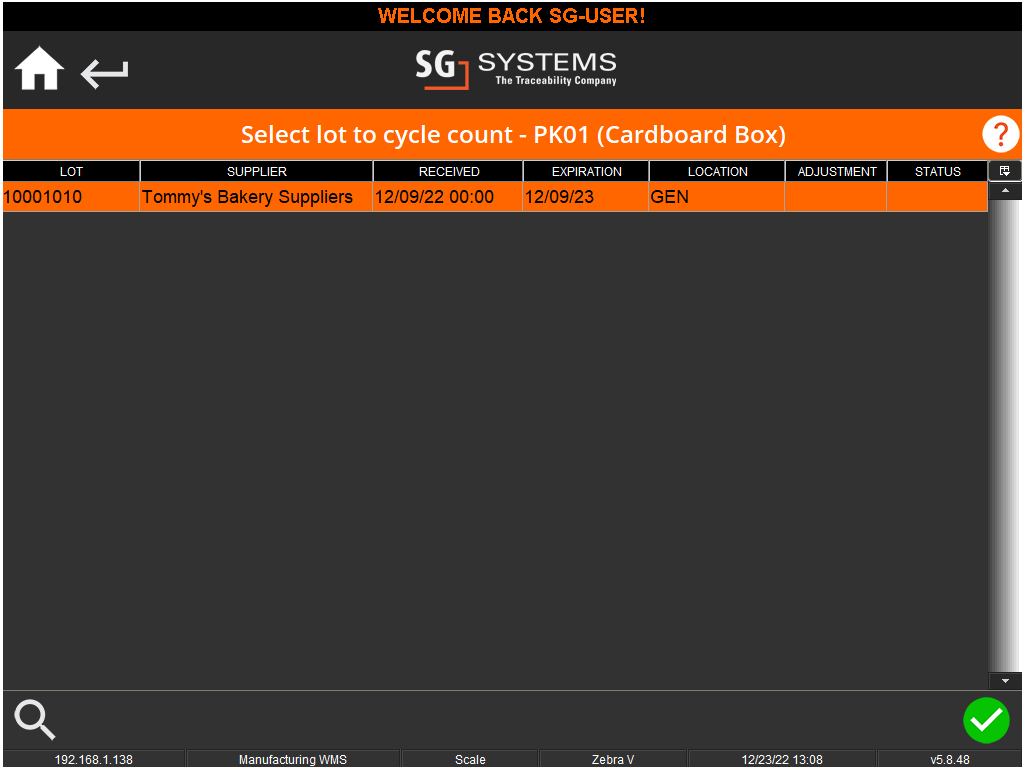Click the back arrow icon
This screenshot has width=1025, height=770.
(x=105, y=73)
